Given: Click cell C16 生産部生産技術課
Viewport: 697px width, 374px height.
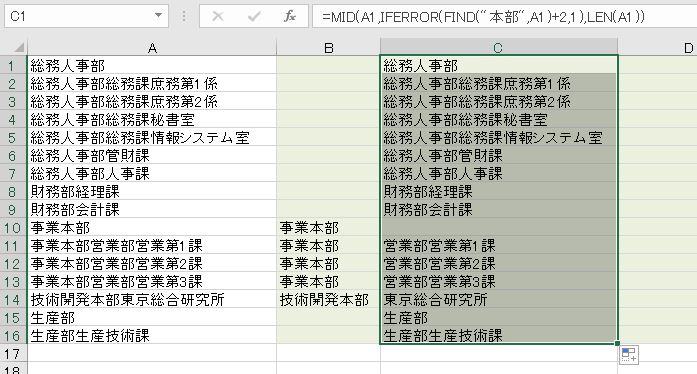Looking at the screenshot, I should click(499, 336).
